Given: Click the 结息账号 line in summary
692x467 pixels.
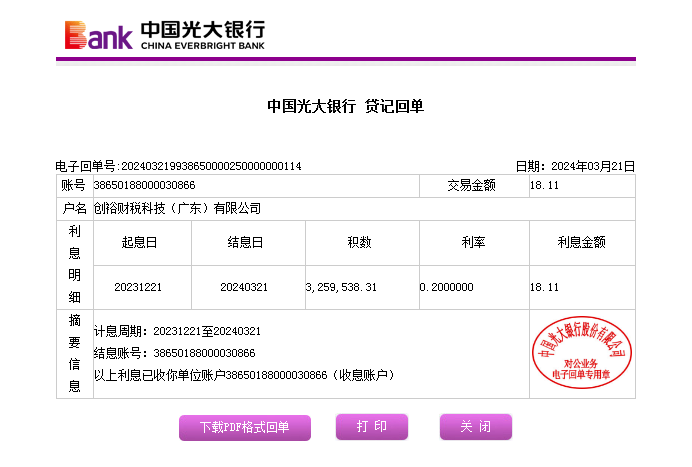Looking at the screenshot, I should click(174, 353).
